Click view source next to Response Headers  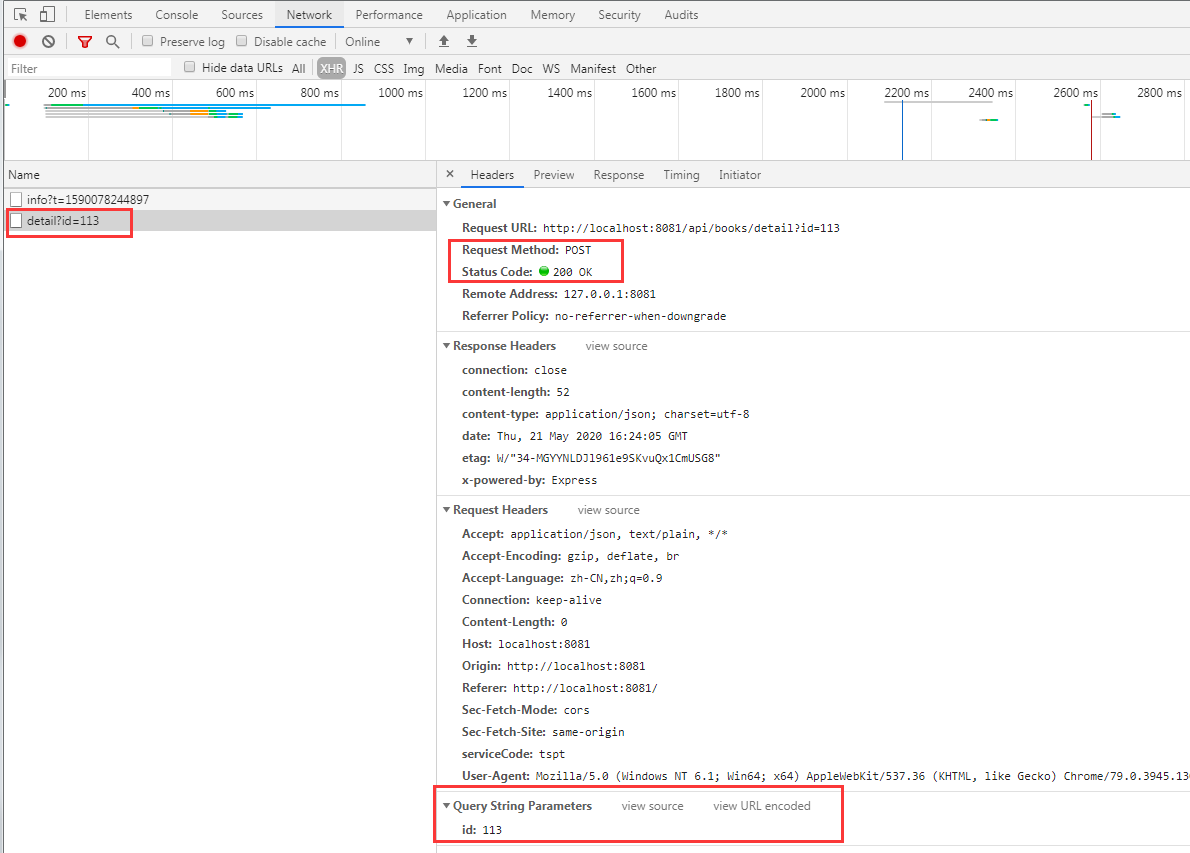pos(616,346)
